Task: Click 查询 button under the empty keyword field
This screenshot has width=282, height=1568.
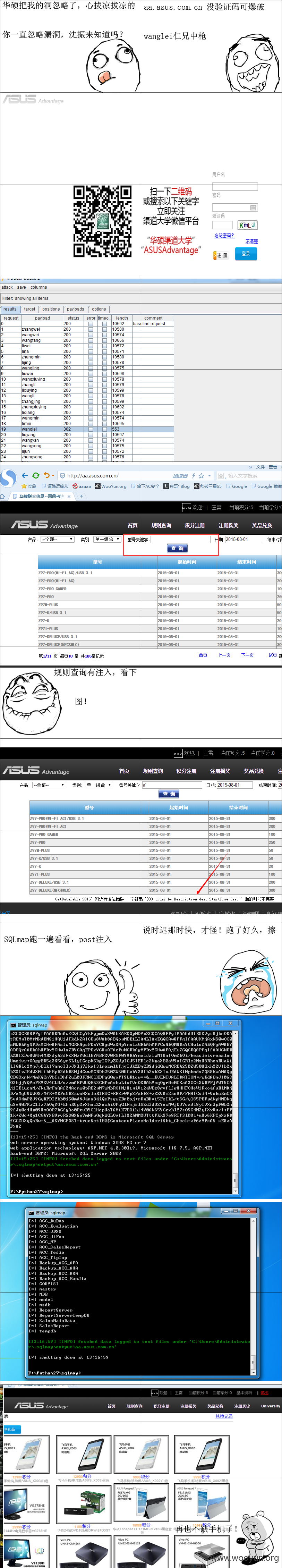Action: coord(177,549)
